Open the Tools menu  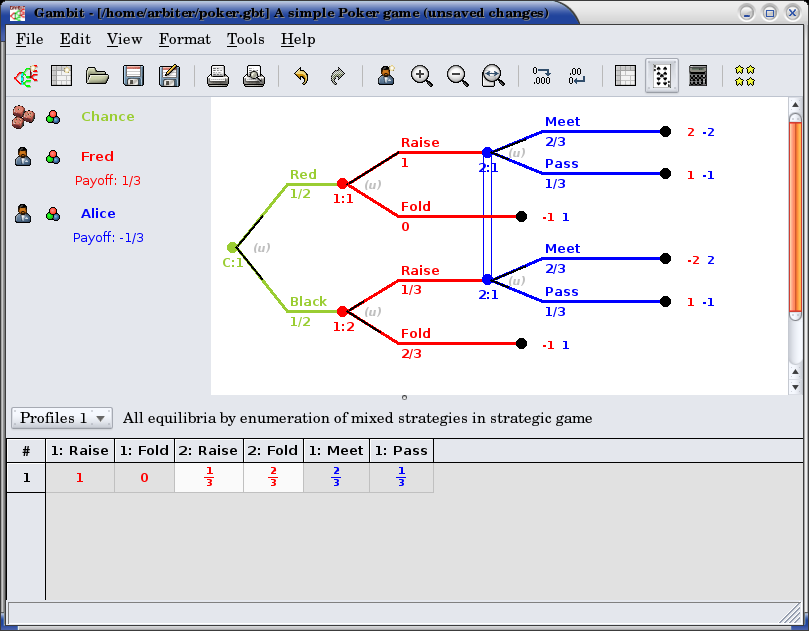(x=245, y=39)
